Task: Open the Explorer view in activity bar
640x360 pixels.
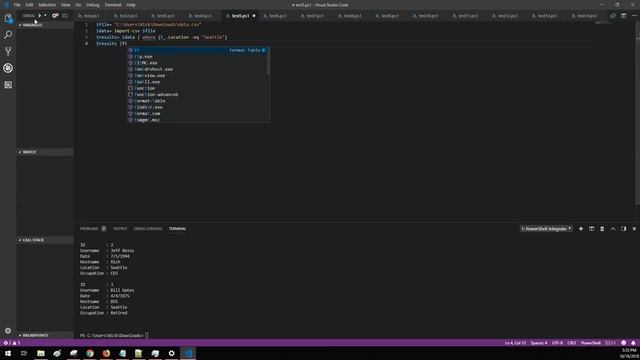Action: click(x=8, y=18)
